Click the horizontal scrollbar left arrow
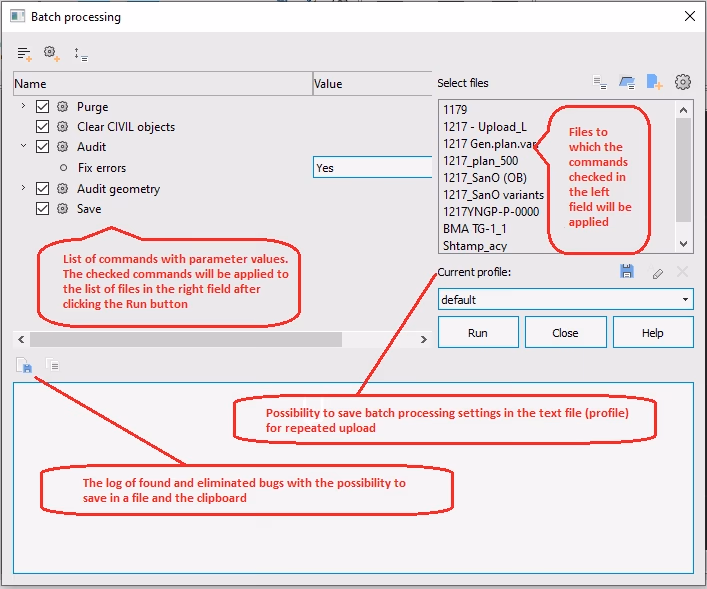707x589 pixels. [x=21, y=339]
